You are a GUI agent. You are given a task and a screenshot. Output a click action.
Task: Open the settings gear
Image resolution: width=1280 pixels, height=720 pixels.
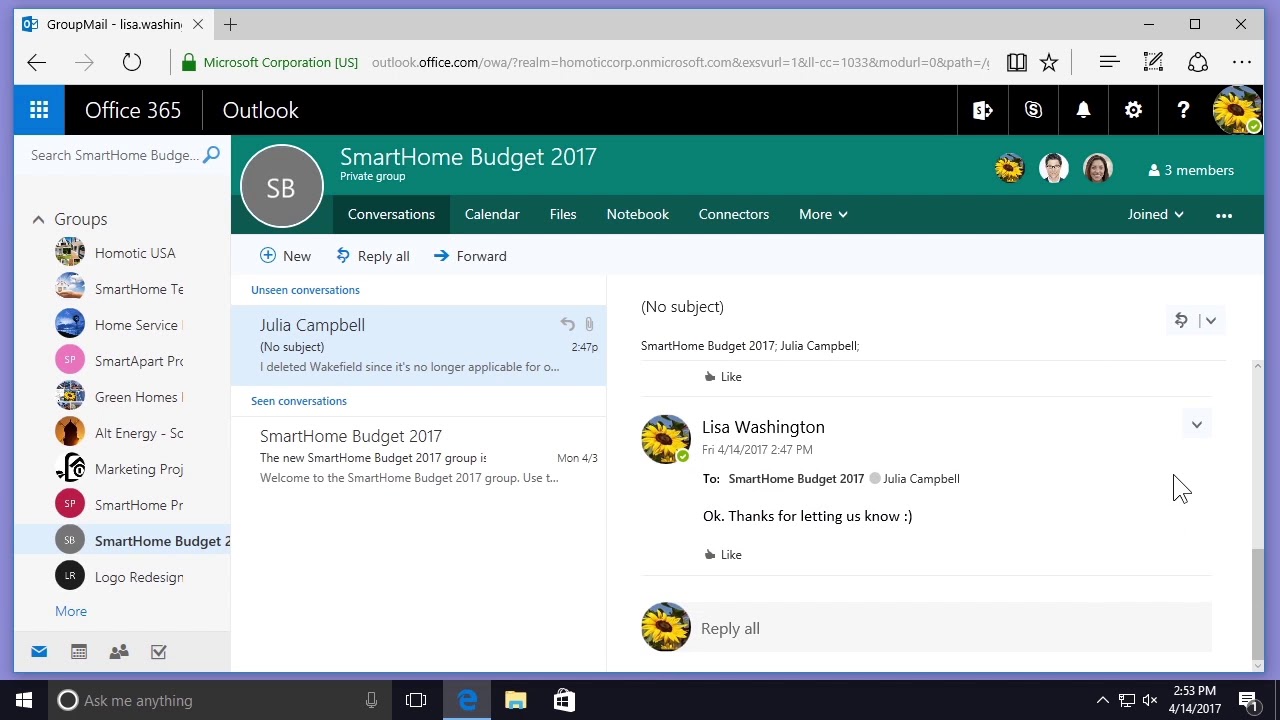(1133, 110)
